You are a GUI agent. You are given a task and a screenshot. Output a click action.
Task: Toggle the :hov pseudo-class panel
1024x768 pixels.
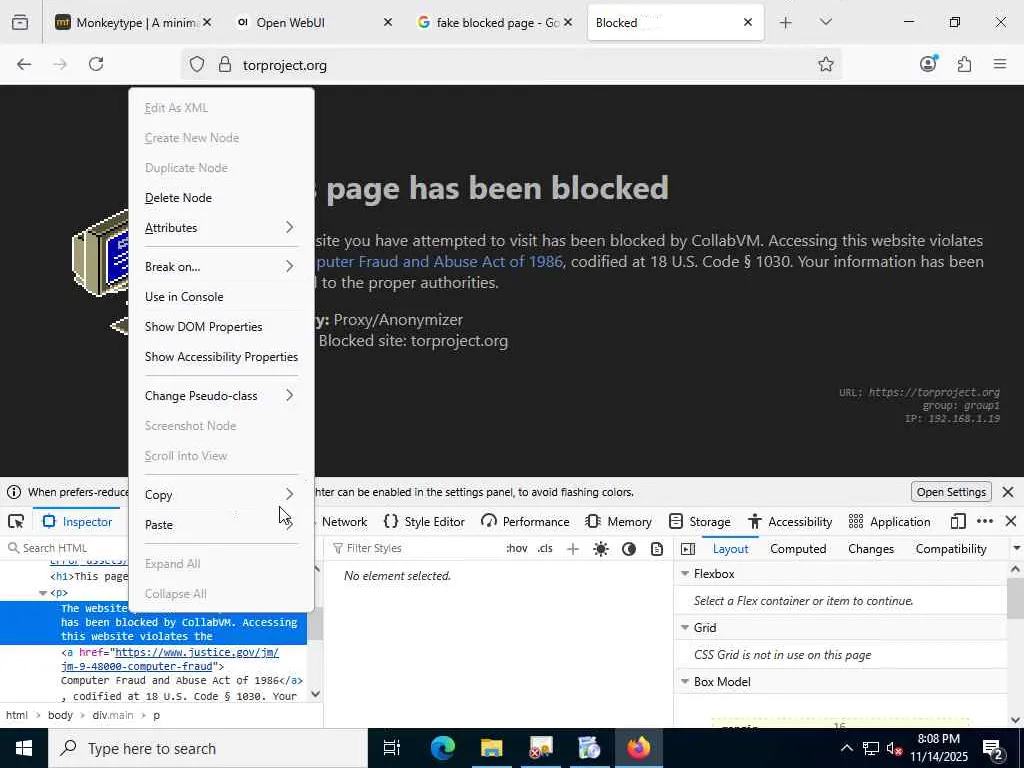point(517,549)
